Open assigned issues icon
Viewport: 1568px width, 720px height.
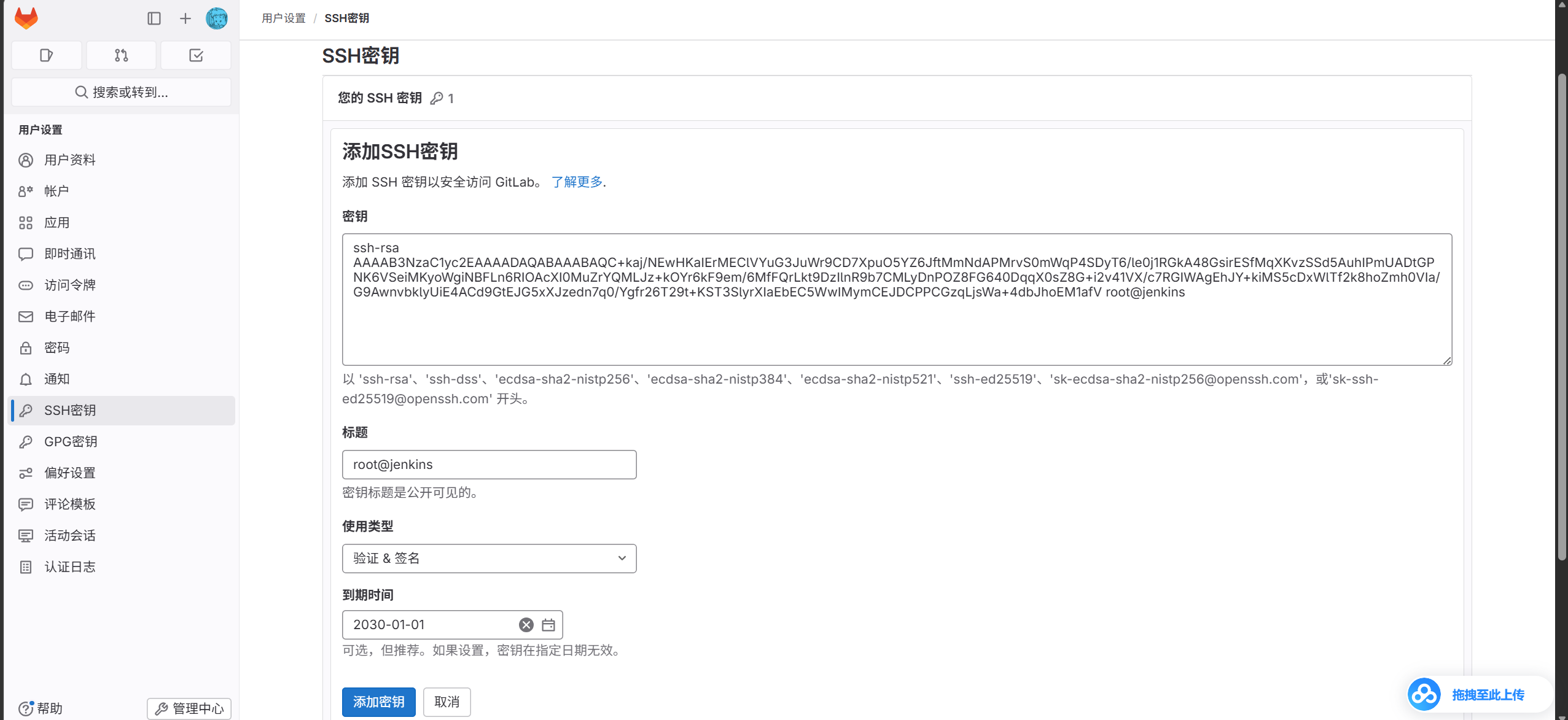tap(47, 56)
